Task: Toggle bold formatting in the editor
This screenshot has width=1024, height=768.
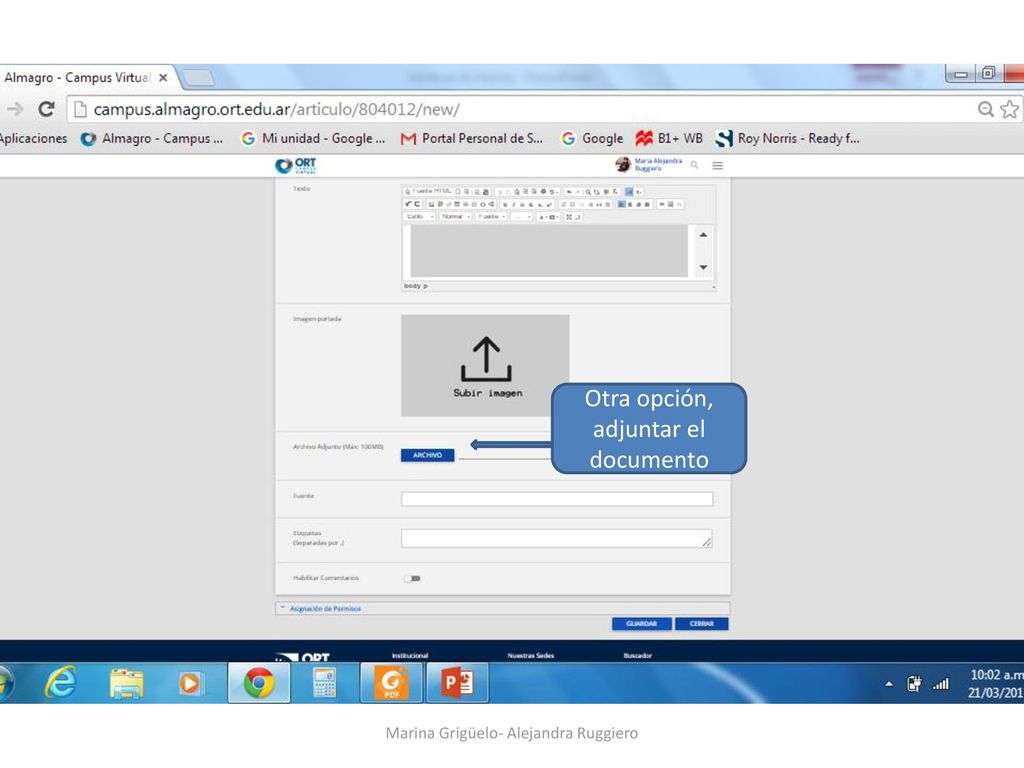Action: click(505, 204)
